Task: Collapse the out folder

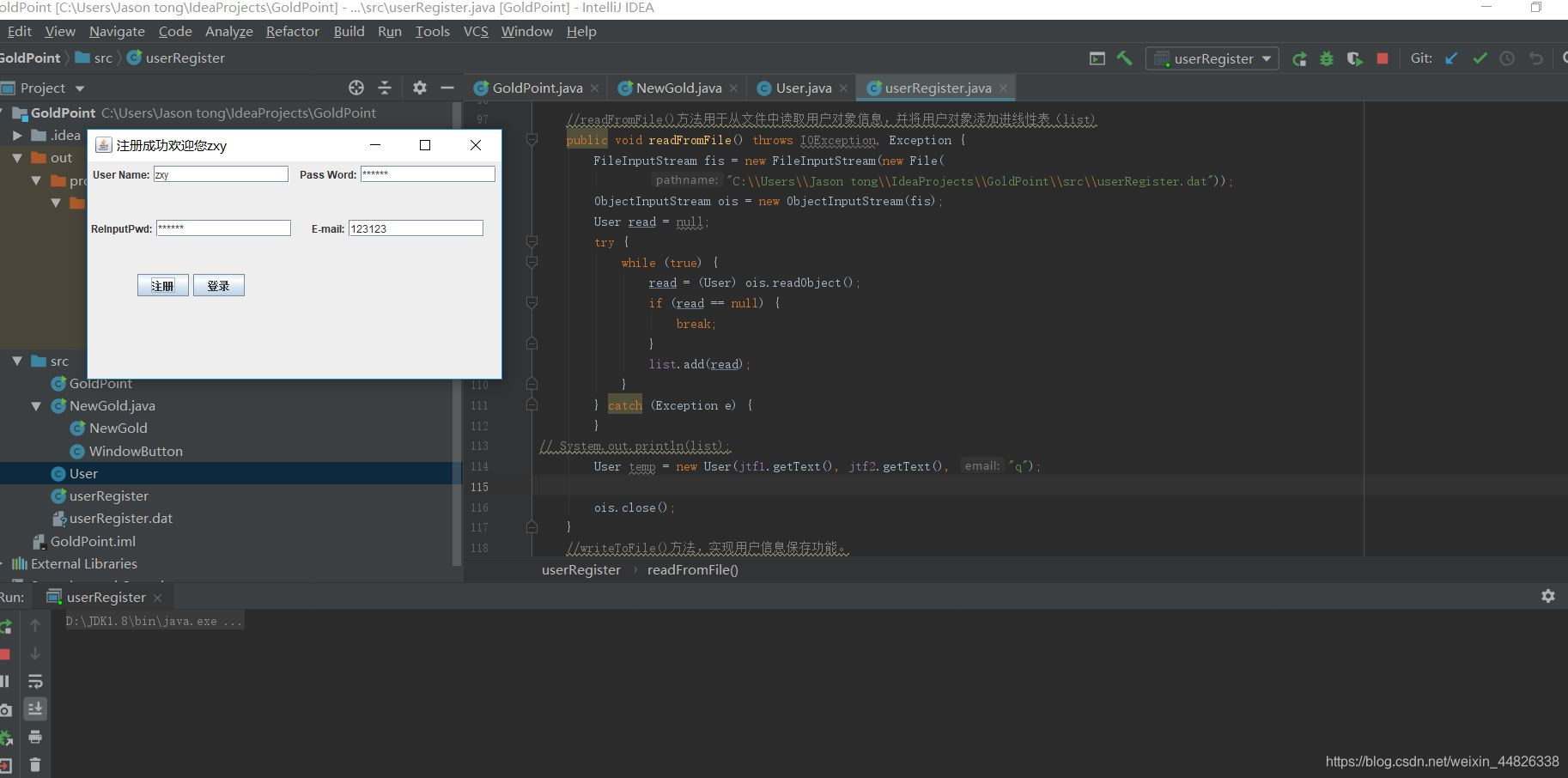Action: (17, 158)
